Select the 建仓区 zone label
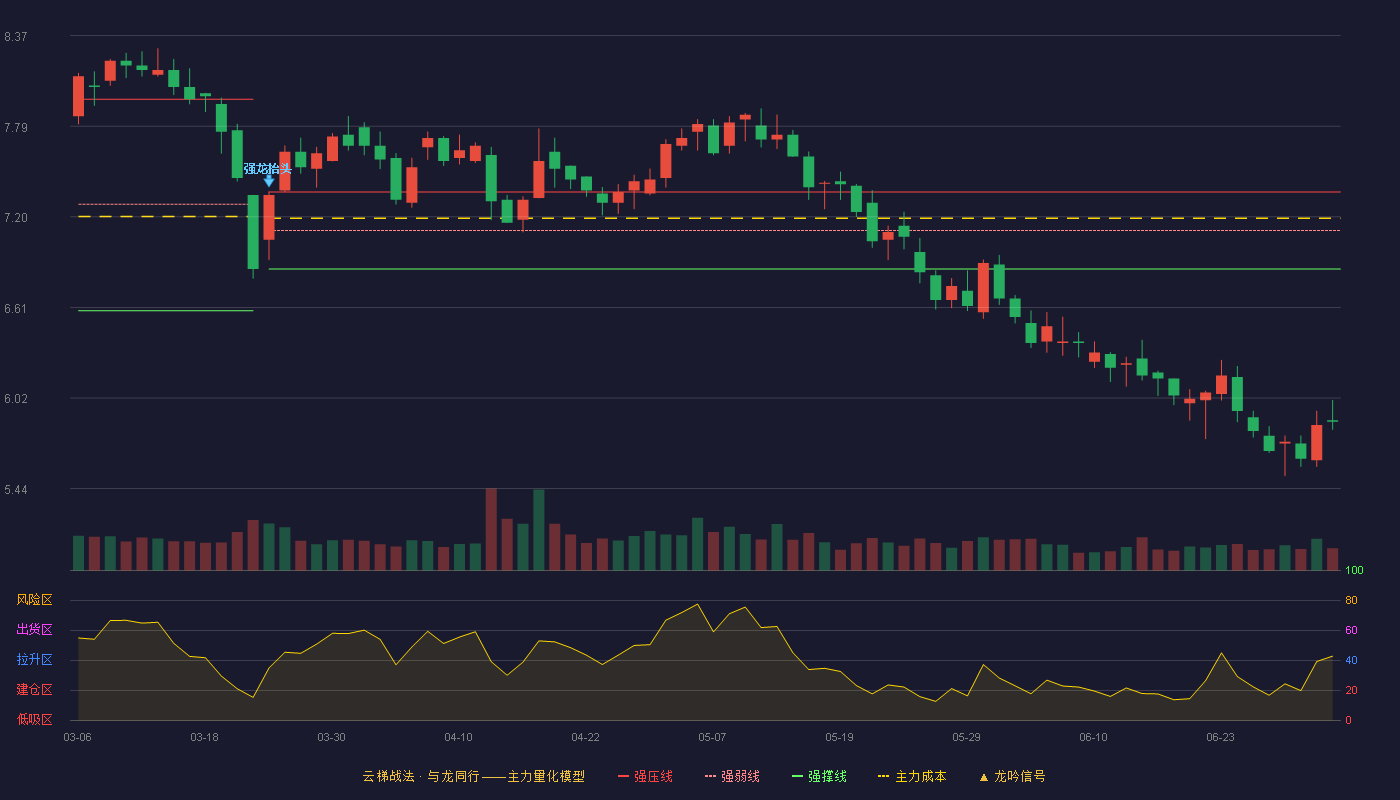This screenshot has height=800, width=1400. tap(34, 690)
